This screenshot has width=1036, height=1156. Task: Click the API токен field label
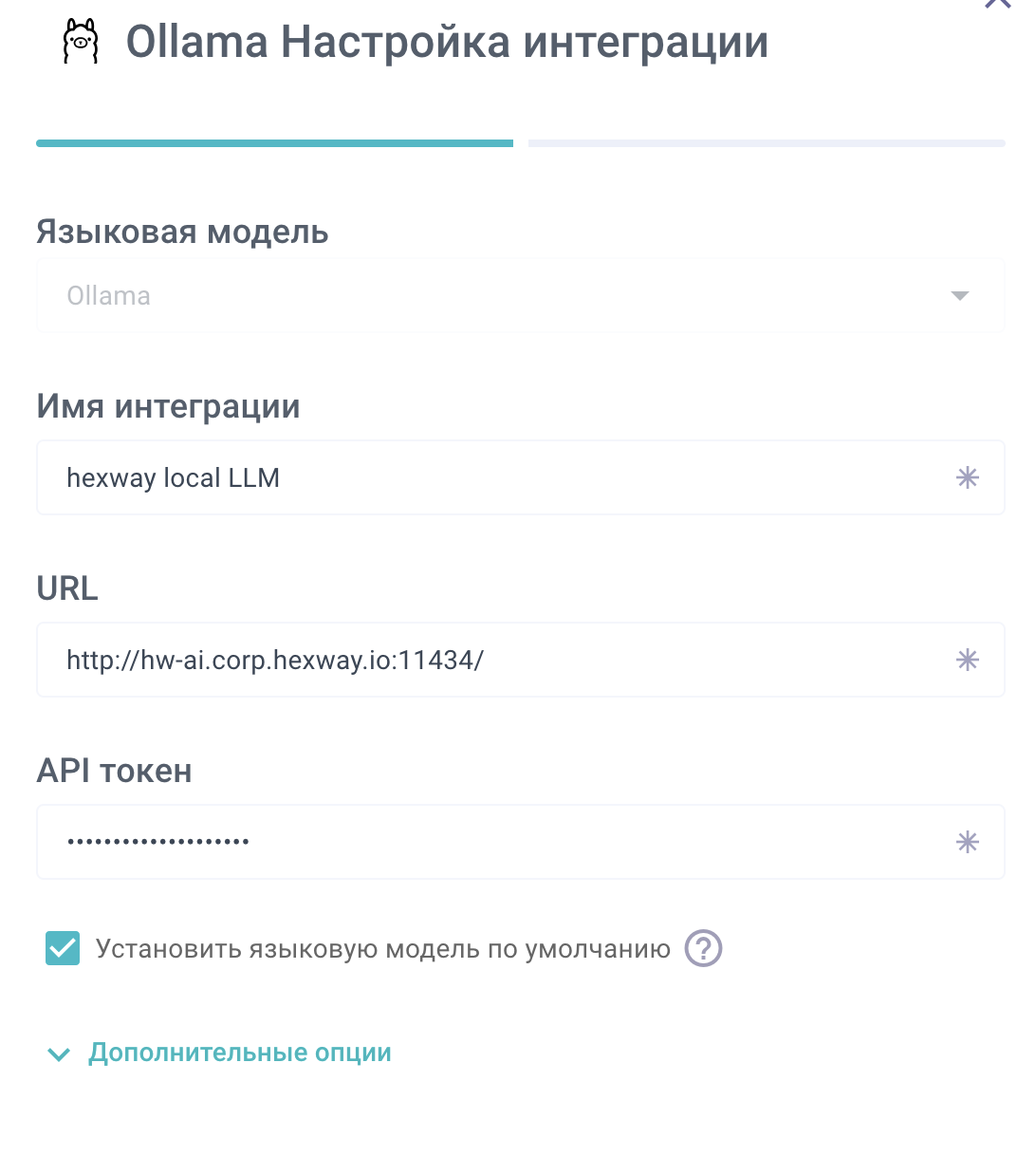[114, 771]
